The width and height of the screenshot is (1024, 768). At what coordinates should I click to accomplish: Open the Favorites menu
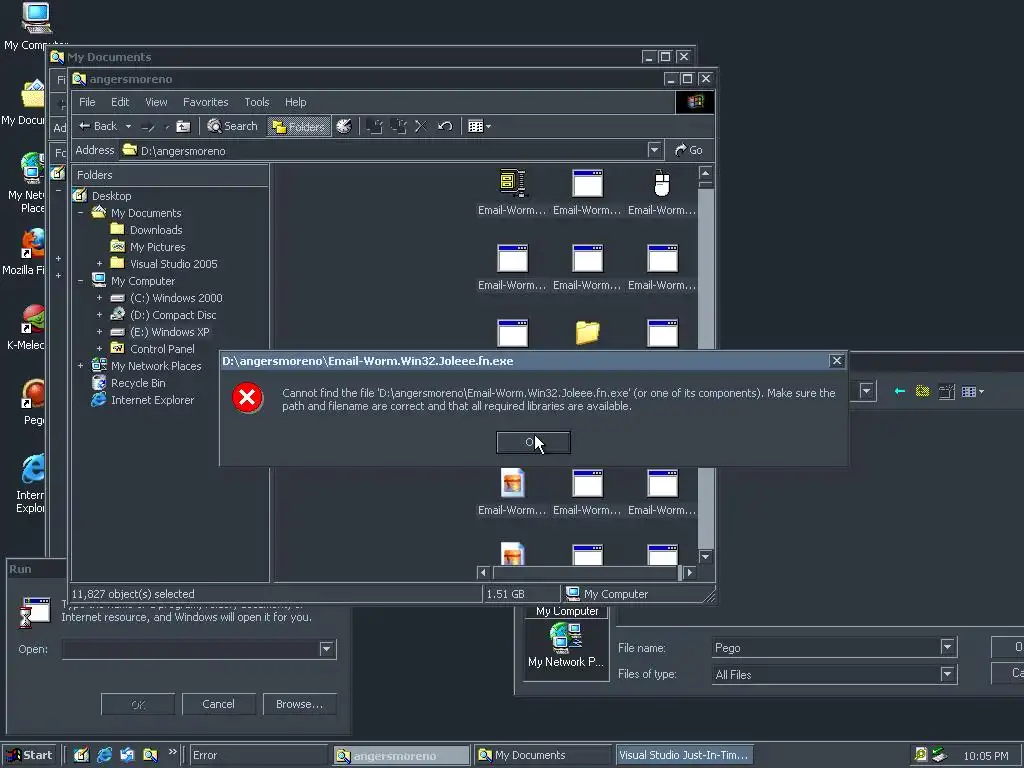pos(205,102)
